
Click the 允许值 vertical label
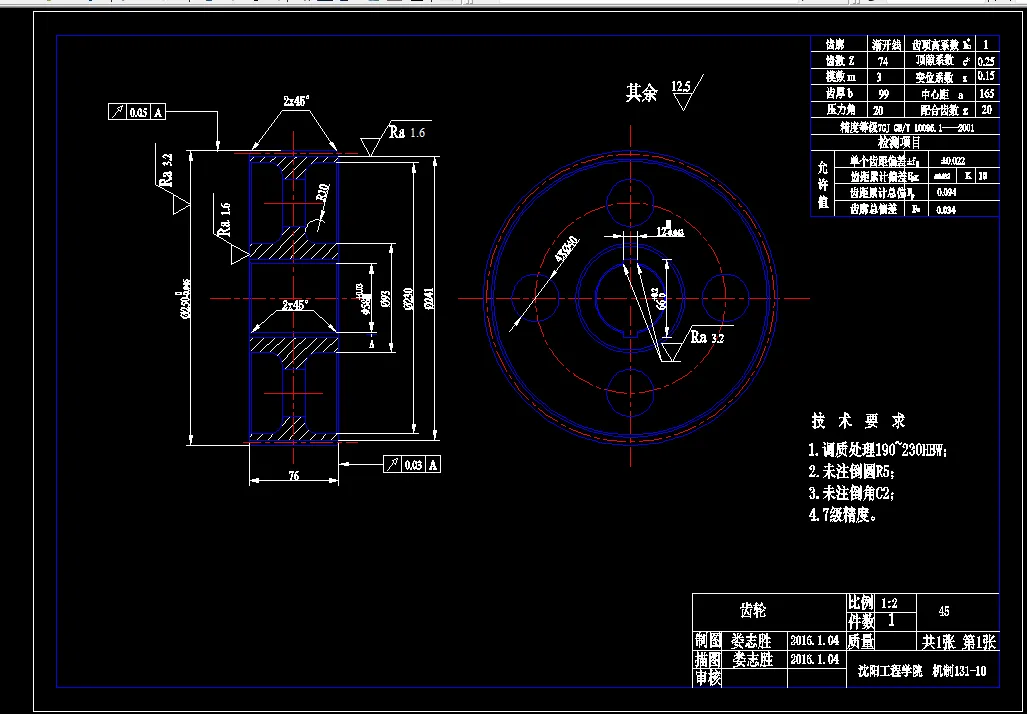tap(823, 185)
